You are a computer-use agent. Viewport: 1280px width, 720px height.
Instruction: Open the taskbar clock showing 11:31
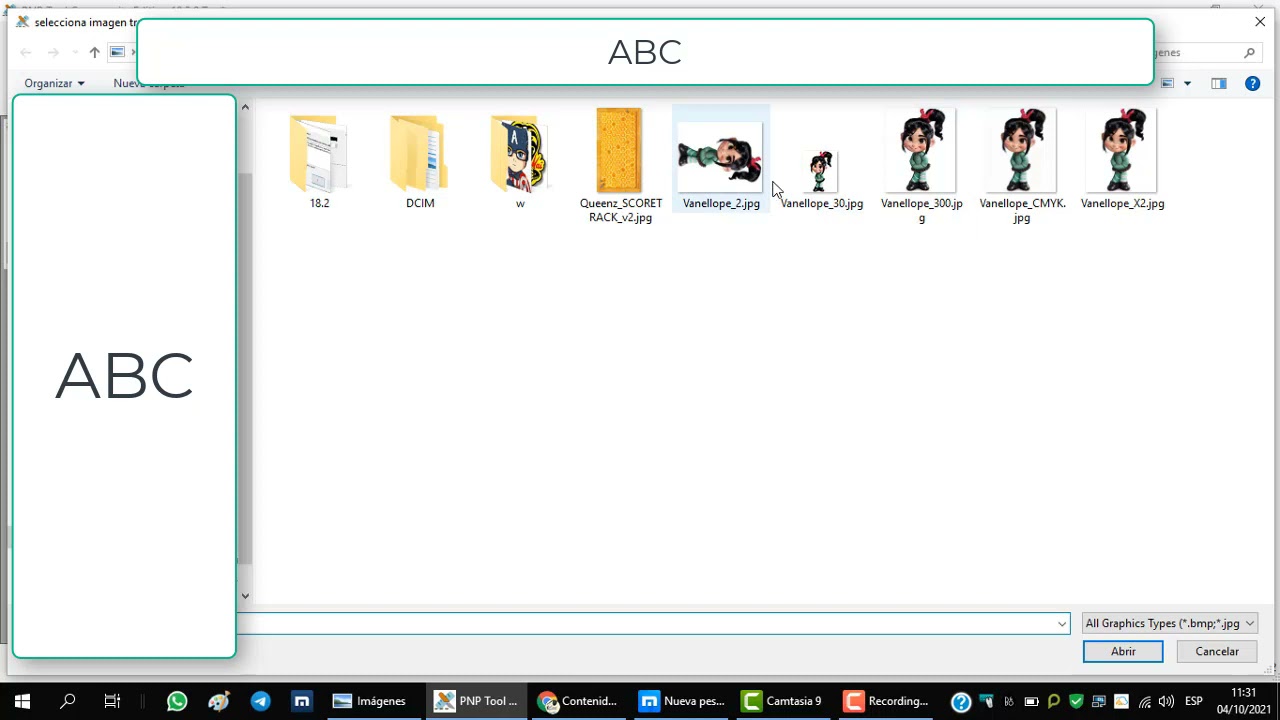[x=1244, y=701]
